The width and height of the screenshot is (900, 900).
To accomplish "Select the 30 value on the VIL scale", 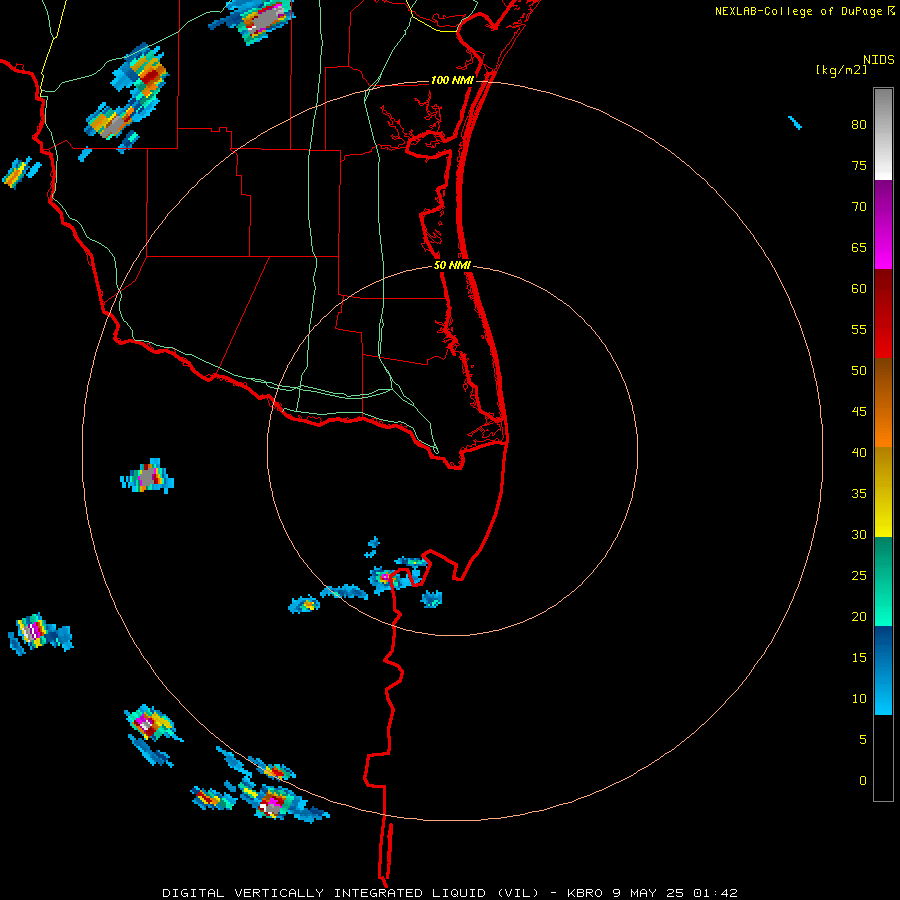I will click(859, 534).
